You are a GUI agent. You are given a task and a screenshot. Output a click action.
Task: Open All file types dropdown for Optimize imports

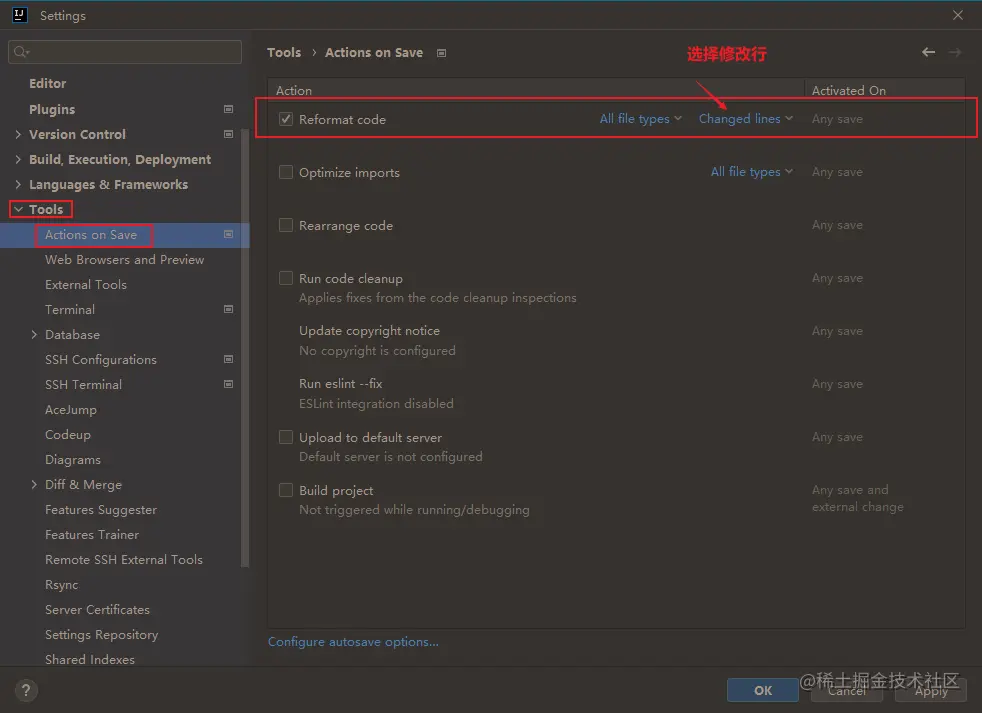tap(752, 172)
